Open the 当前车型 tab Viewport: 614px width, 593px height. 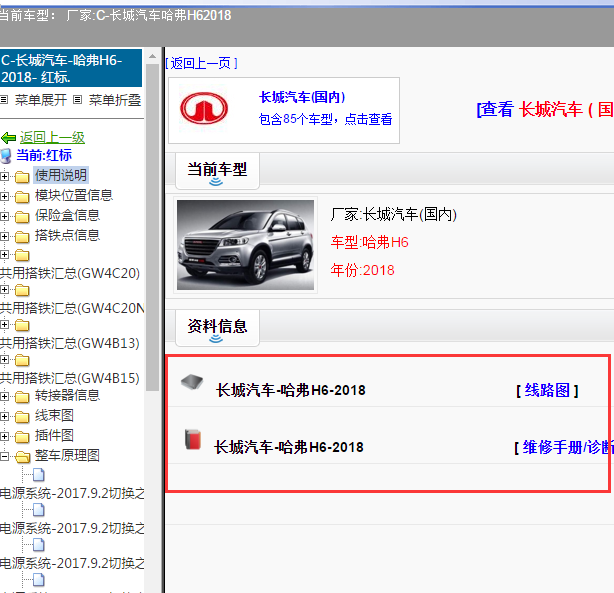pyautogui.click(x=217, y=171)
